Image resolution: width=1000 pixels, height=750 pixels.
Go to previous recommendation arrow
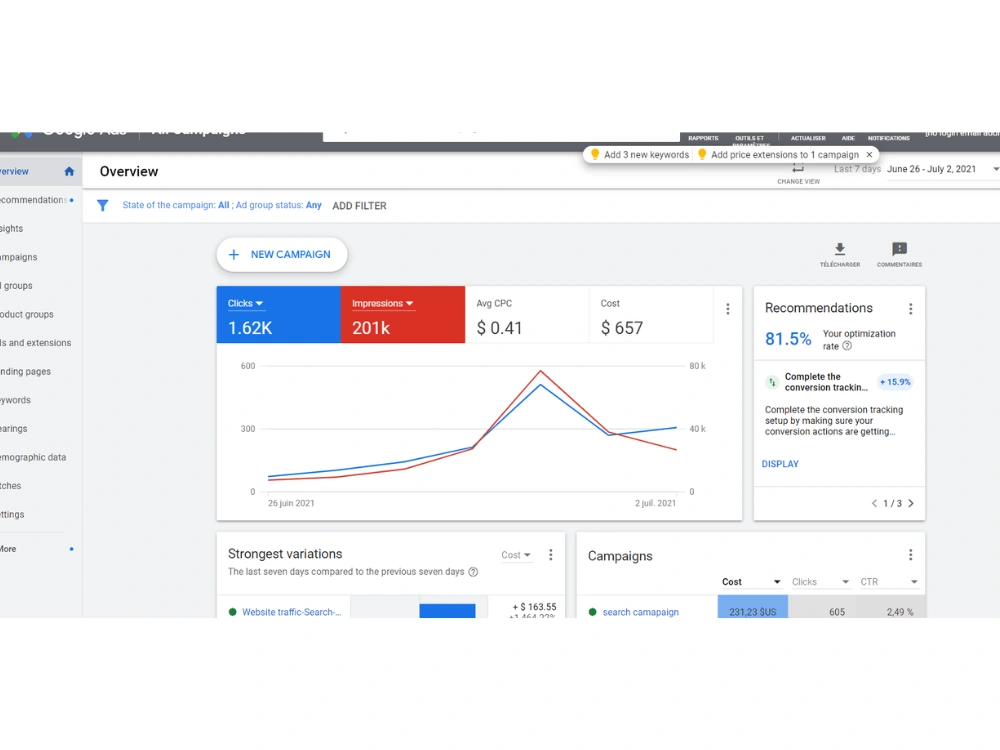click(x=874, y=503)
